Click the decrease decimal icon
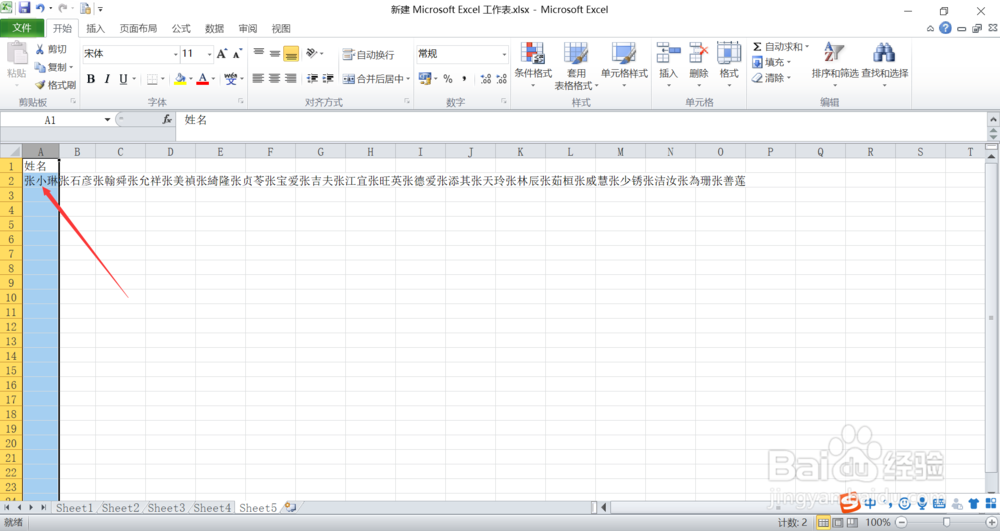This screenshot has width=1000, height=531. [502, 79]
